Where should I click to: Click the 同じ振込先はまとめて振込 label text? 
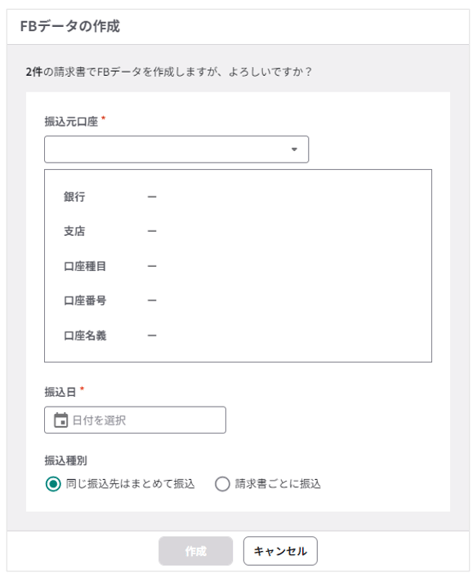coord(130,484)
